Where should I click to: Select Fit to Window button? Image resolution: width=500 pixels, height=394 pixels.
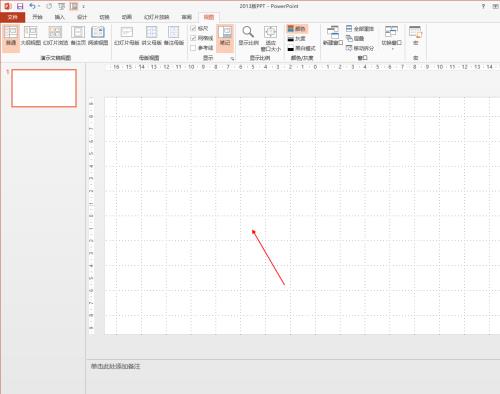[271, 39]
